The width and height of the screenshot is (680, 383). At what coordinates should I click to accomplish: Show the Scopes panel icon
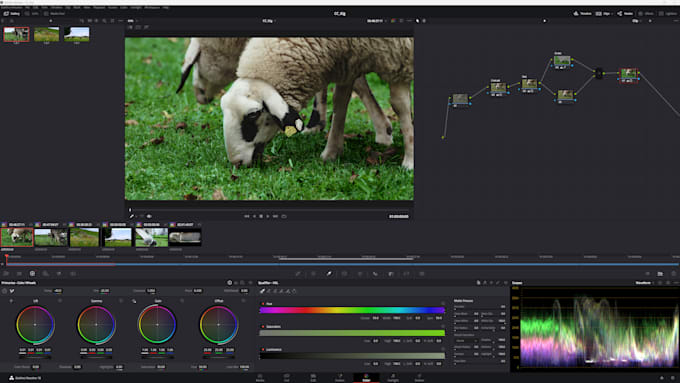pos(660,274)
